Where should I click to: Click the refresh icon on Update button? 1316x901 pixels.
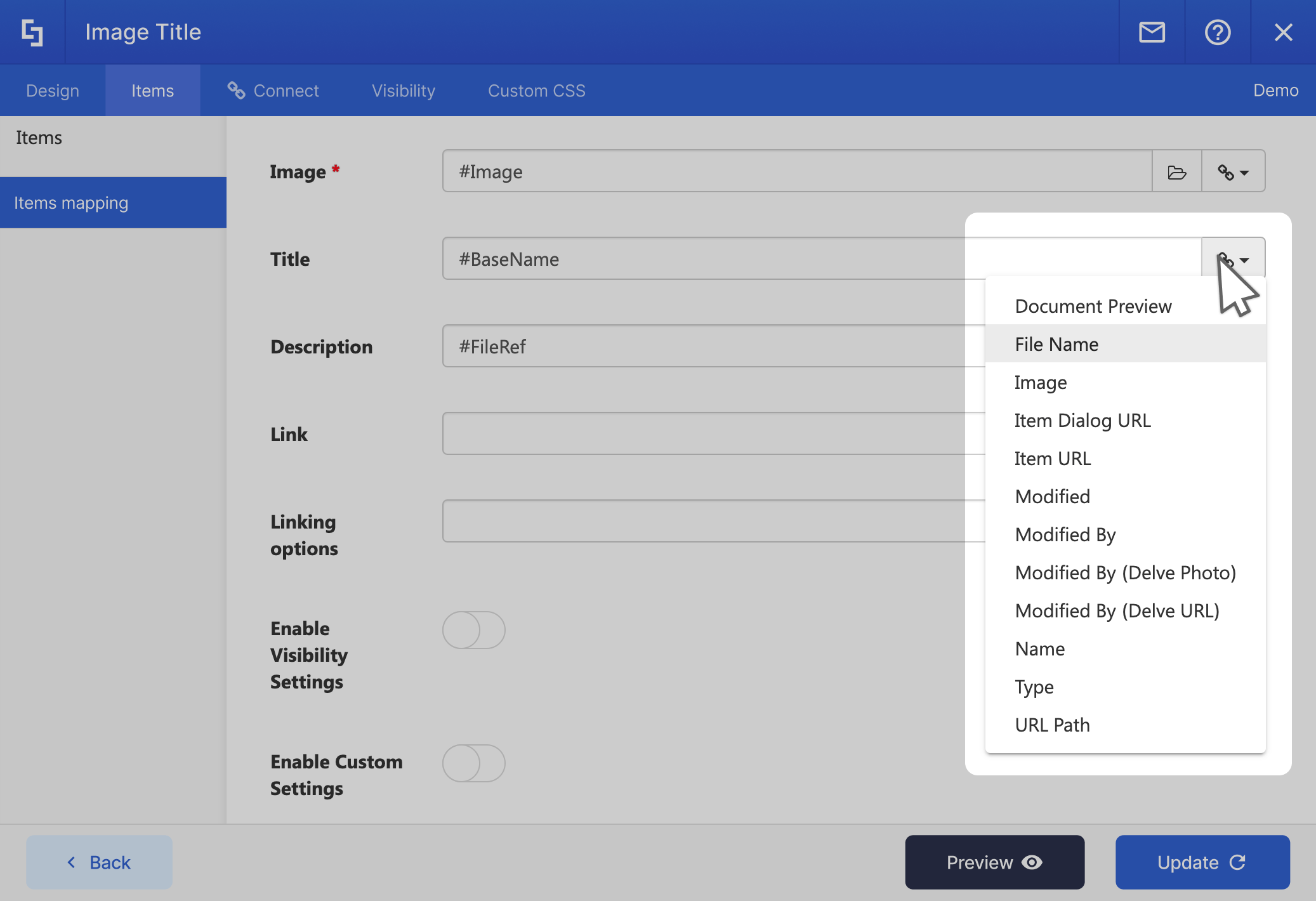pos(1237,862)
